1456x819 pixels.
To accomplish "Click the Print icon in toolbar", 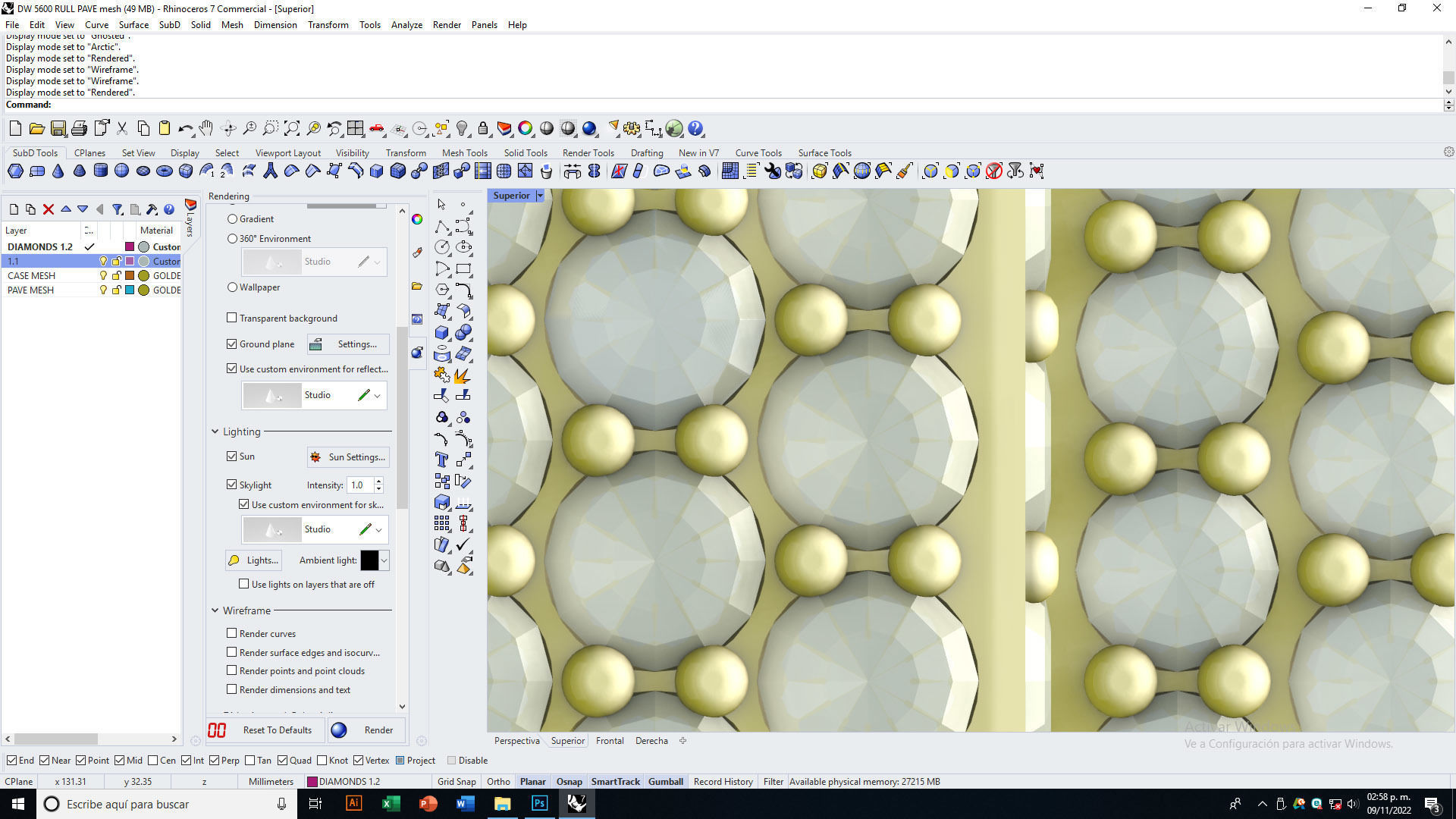I will [79, 128].
